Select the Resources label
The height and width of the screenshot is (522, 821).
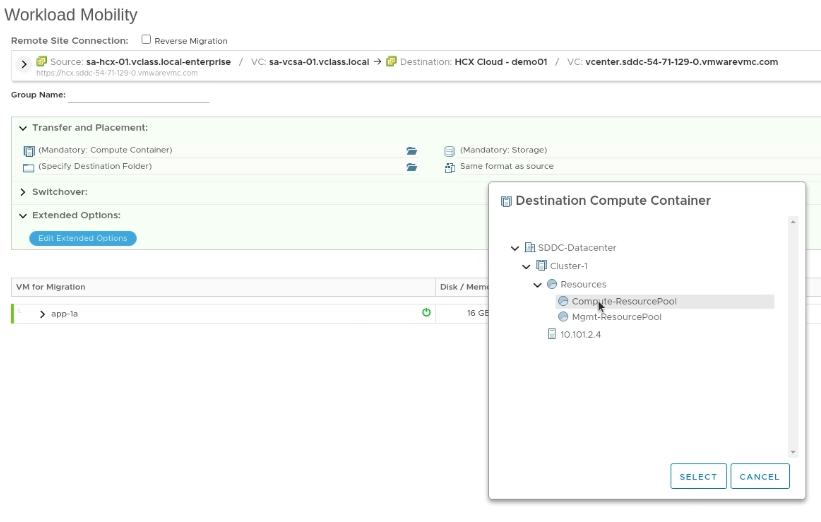click(583, 284)
